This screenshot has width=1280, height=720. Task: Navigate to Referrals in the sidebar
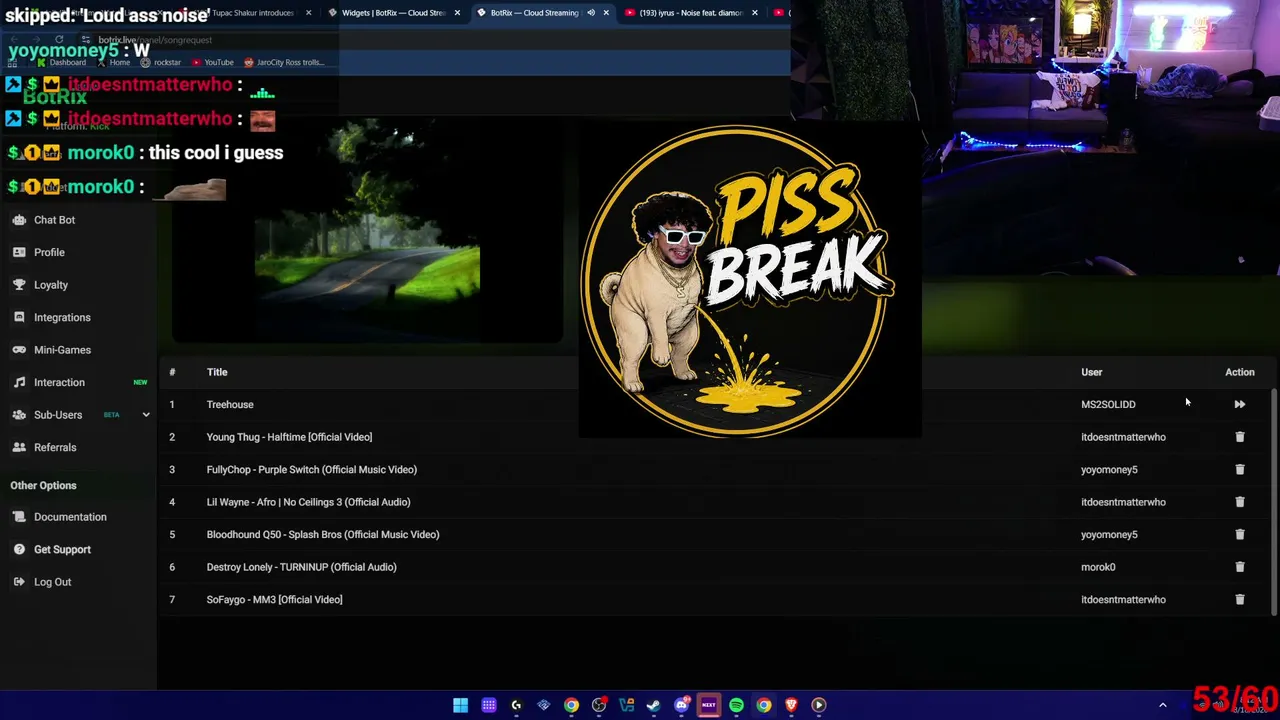55,447
